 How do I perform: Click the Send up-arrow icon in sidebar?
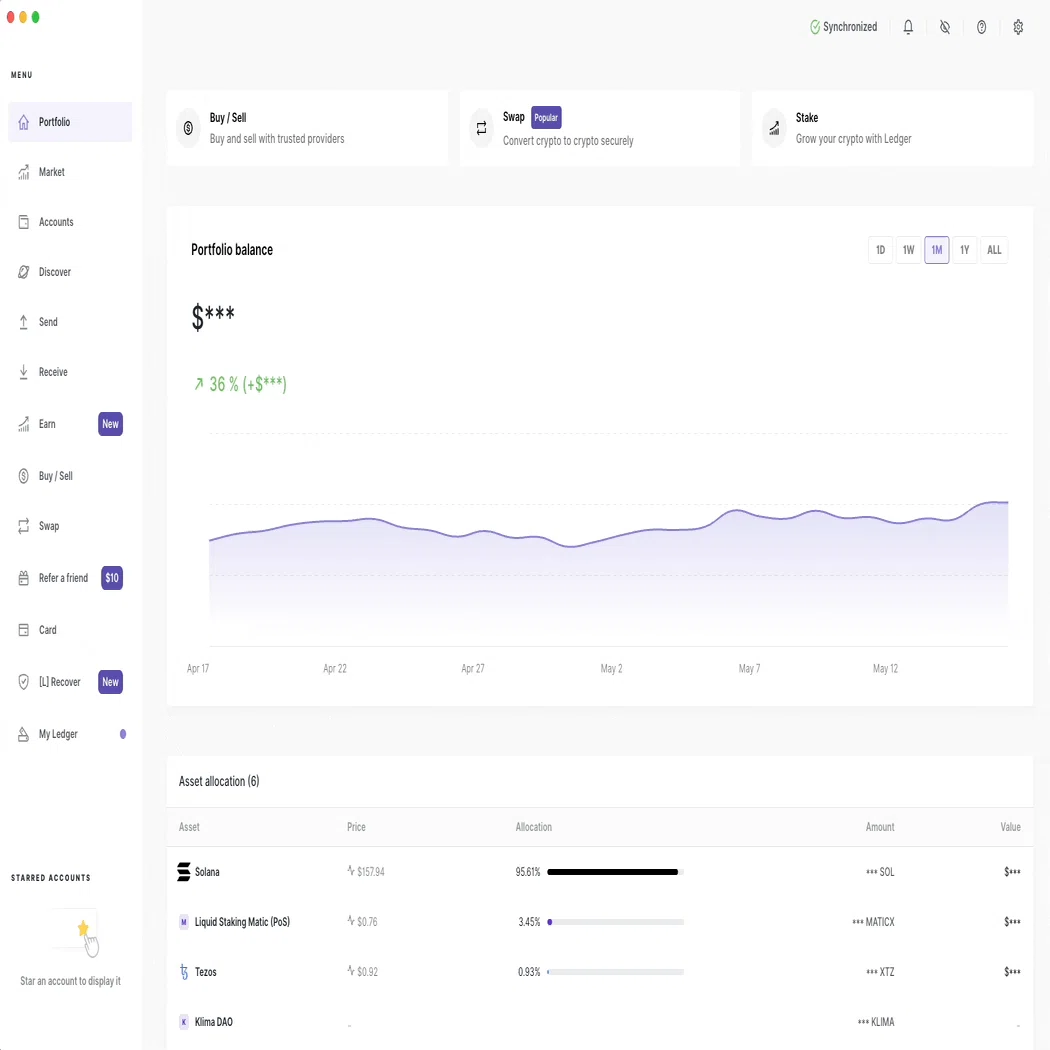click(23, 322)
